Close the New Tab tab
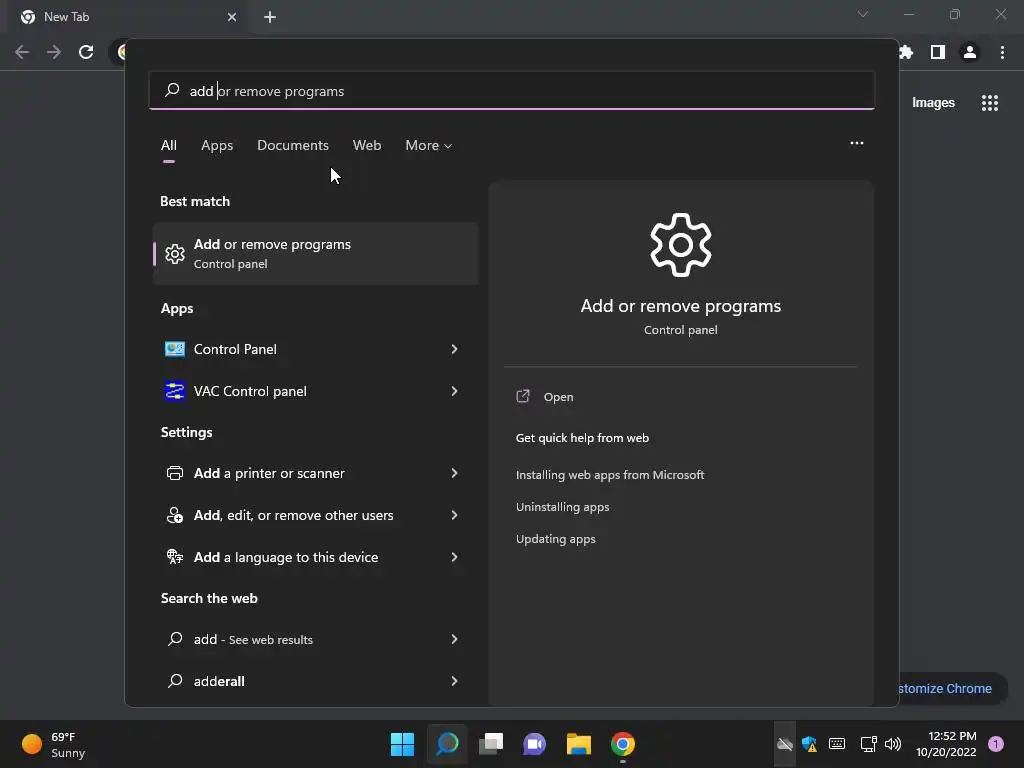The image size is (1024, 768). click(232, 17)
